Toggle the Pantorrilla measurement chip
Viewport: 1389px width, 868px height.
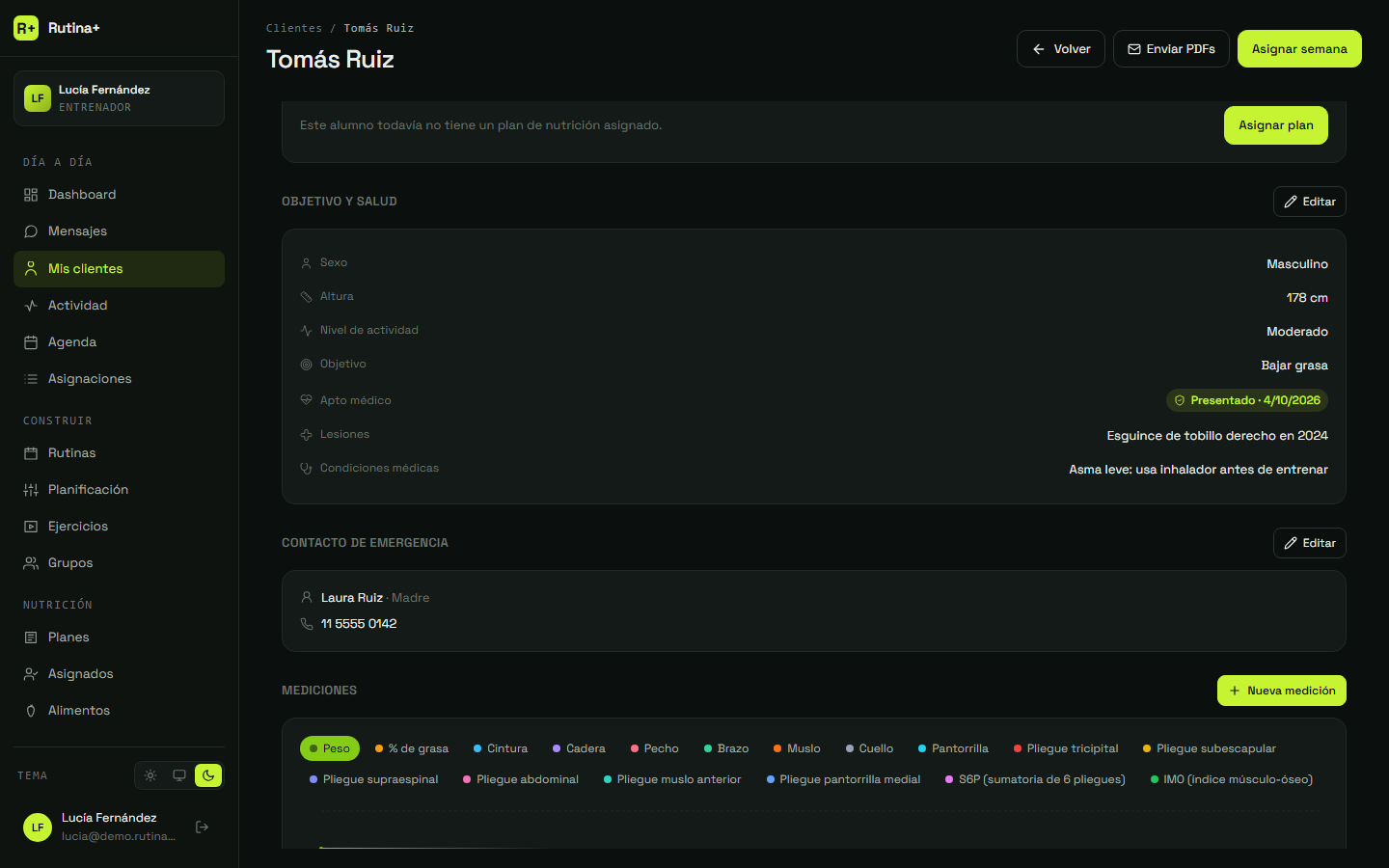coord(953,748)
